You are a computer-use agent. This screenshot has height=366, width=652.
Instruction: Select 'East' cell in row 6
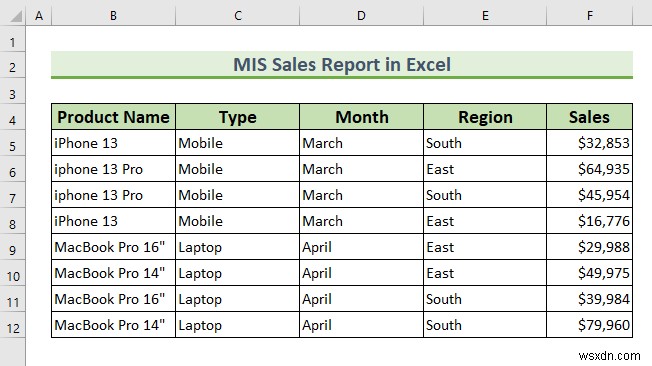(485, 169)
